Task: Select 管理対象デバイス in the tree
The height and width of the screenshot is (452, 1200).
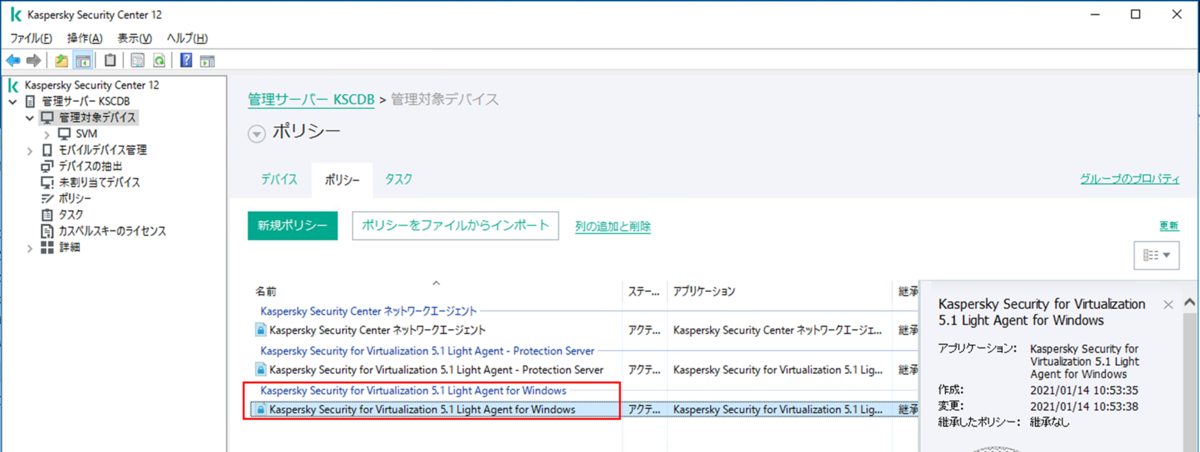Action: (97, 118)
